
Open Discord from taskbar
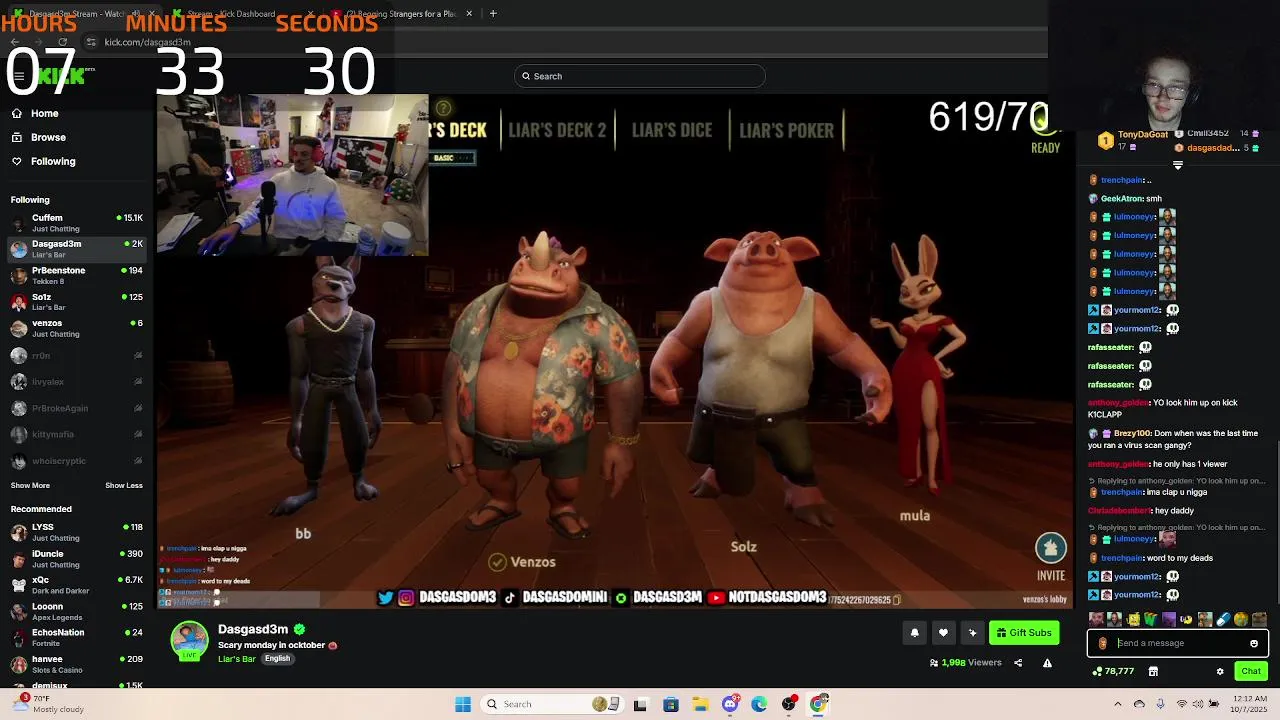pos(730,704)
